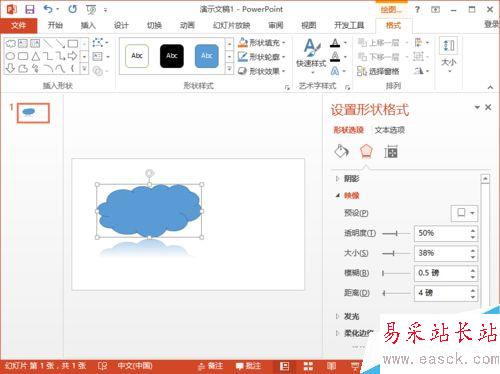500x374 pixels.
Task: Click the 4 磅 distance input field
Action: [x=442, y=293]
